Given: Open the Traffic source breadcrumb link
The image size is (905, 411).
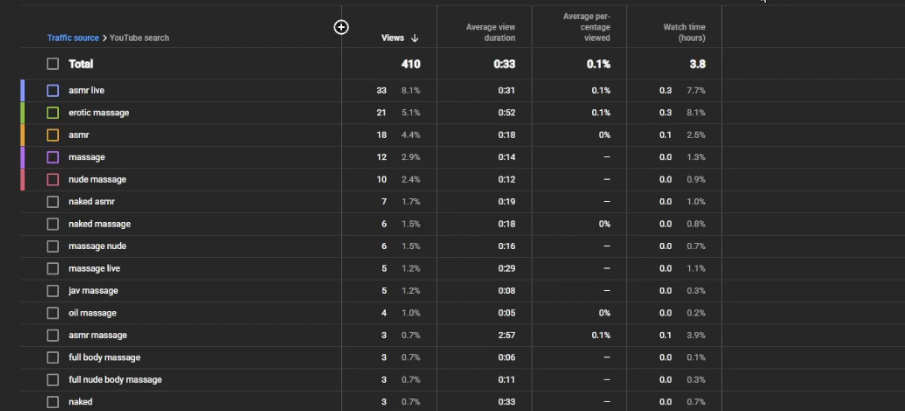Looking at the screenshot, I should pyautogui.click(x=73, y=38).
